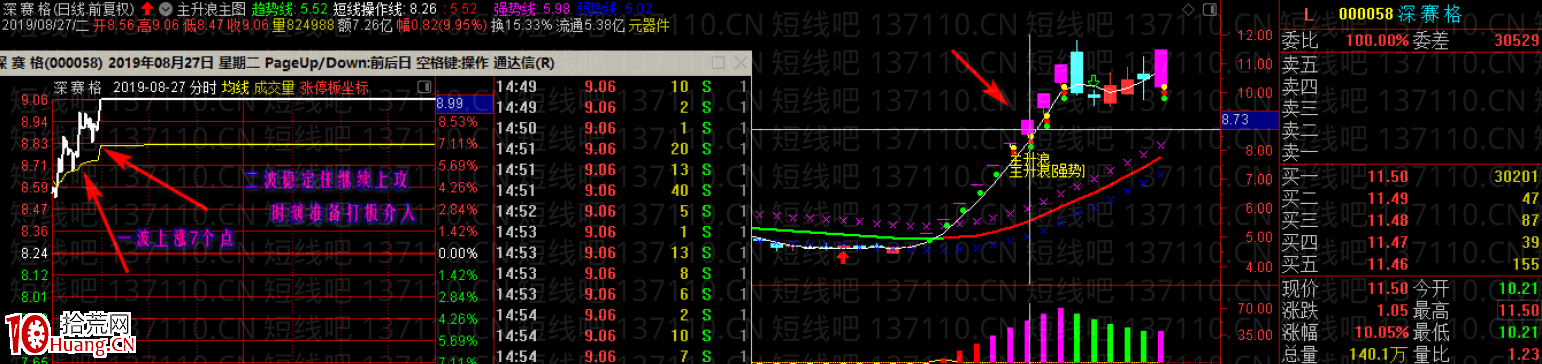Select the 14:49 tick row with volume 2

[621, 106]
